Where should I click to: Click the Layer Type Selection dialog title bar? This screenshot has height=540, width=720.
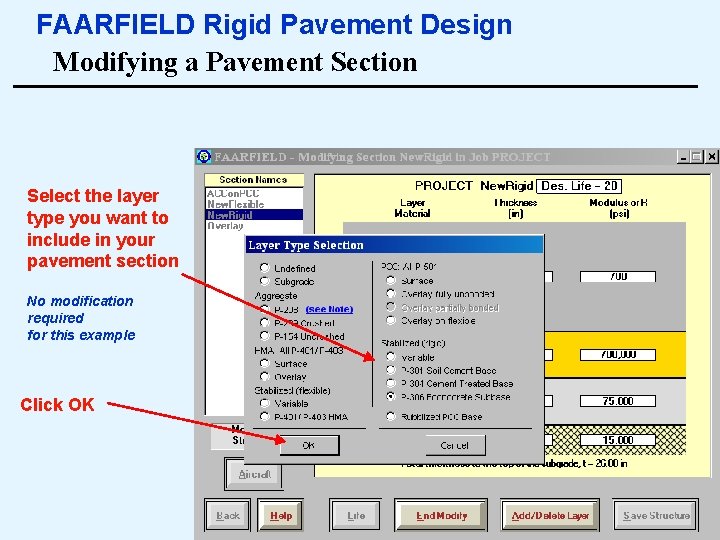click(x=394, y=245)
